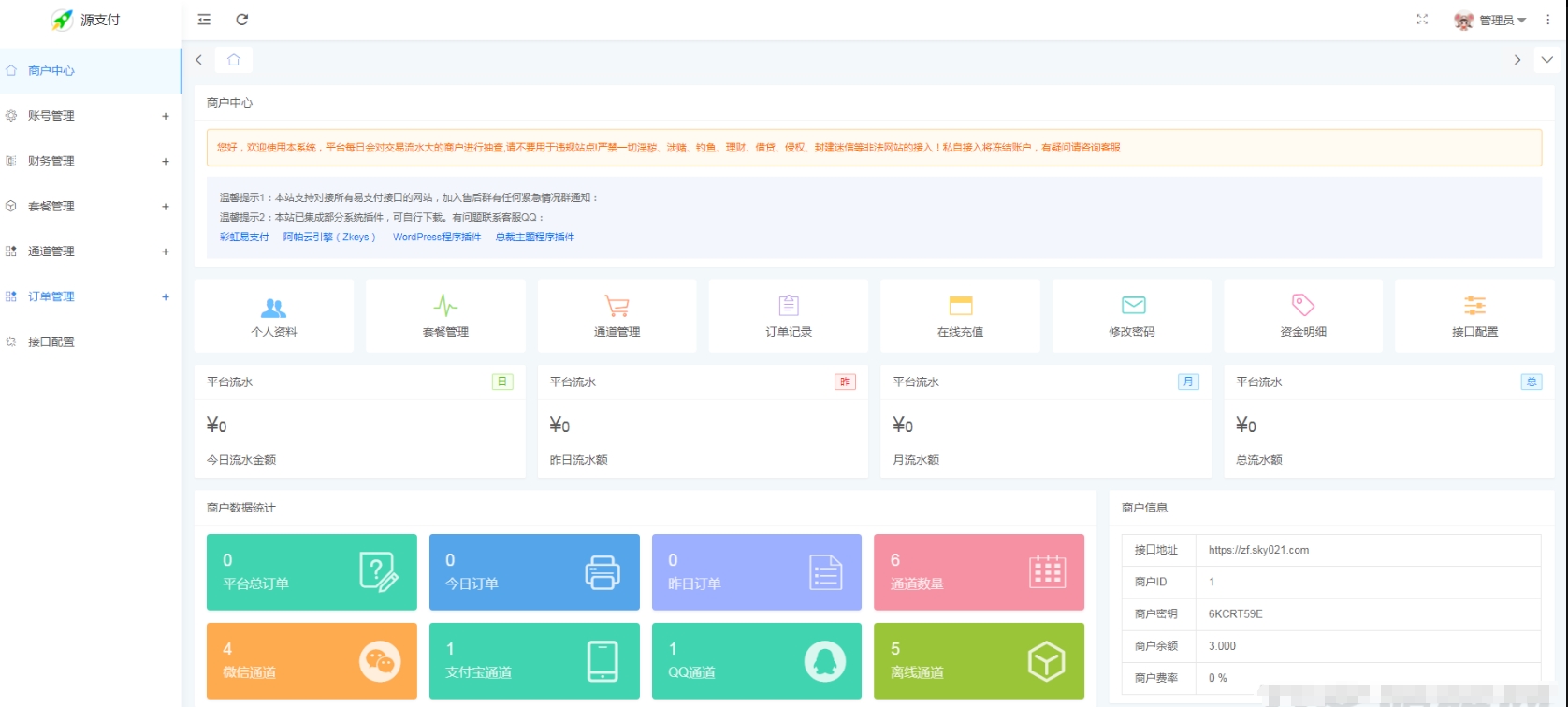Open the tab options dropdown chevron

[1546, 60]
